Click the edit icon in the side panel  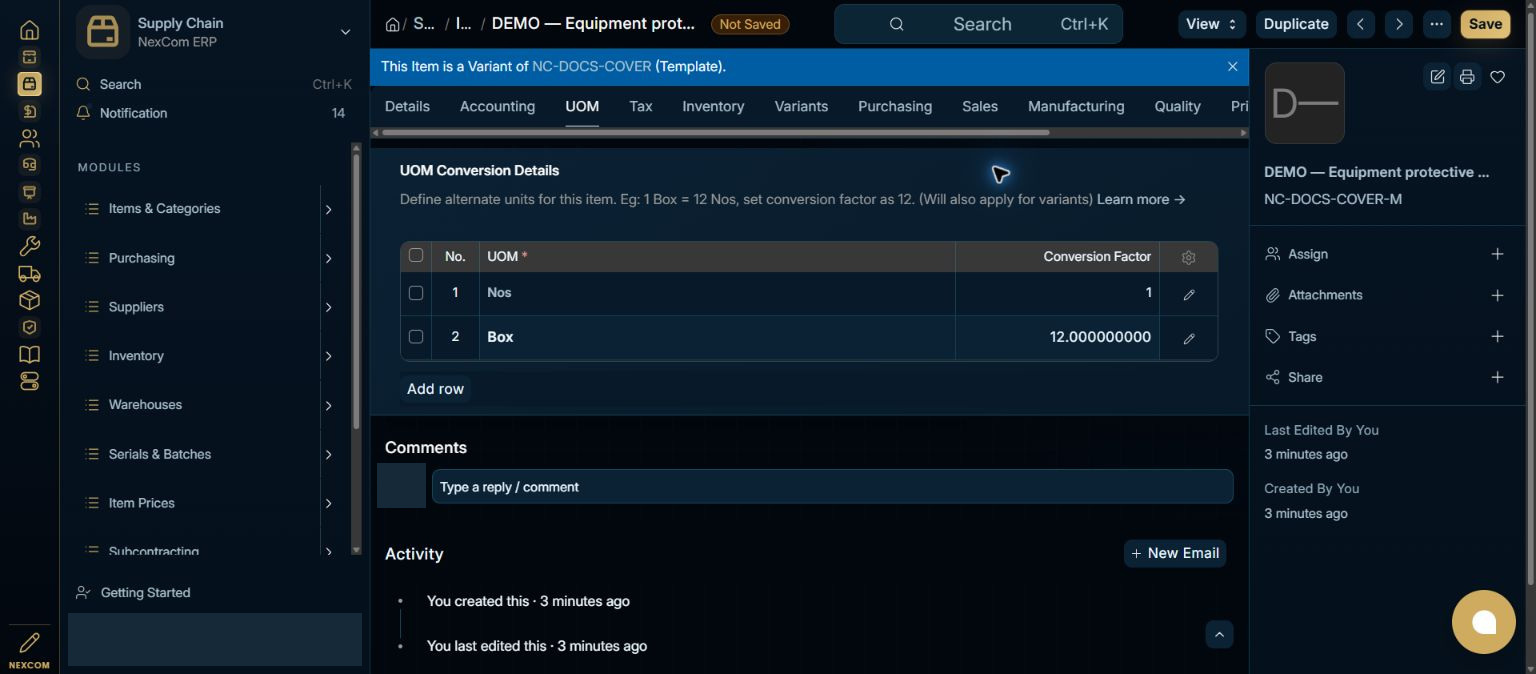[x=1437, y=77]
